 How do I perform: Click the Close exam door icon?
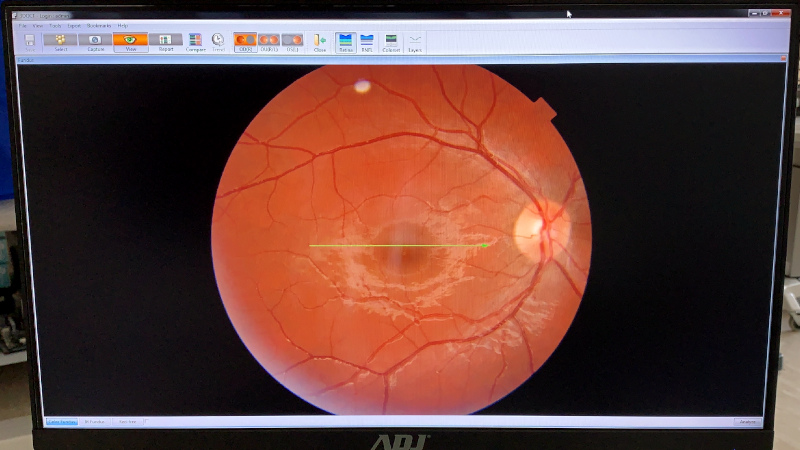320,41
